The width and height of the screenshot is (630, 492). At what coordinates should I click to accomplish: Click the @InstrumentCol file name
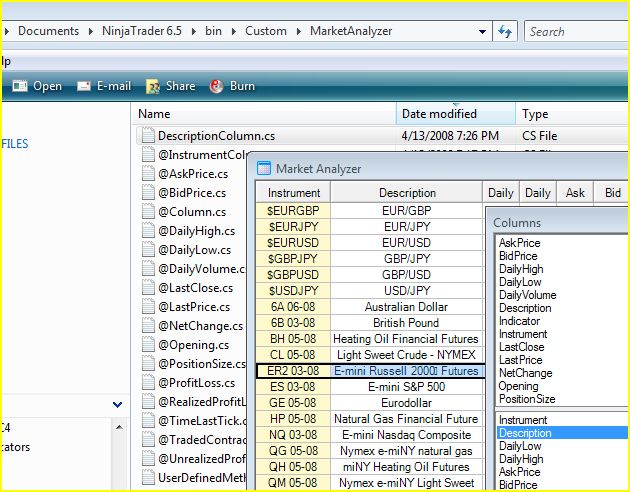(x=202, y=155)
